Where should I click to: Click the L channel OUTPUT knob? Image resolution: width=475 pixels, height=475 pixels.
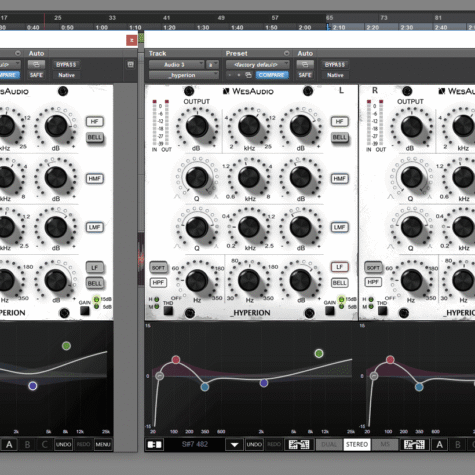click(197, 126)
